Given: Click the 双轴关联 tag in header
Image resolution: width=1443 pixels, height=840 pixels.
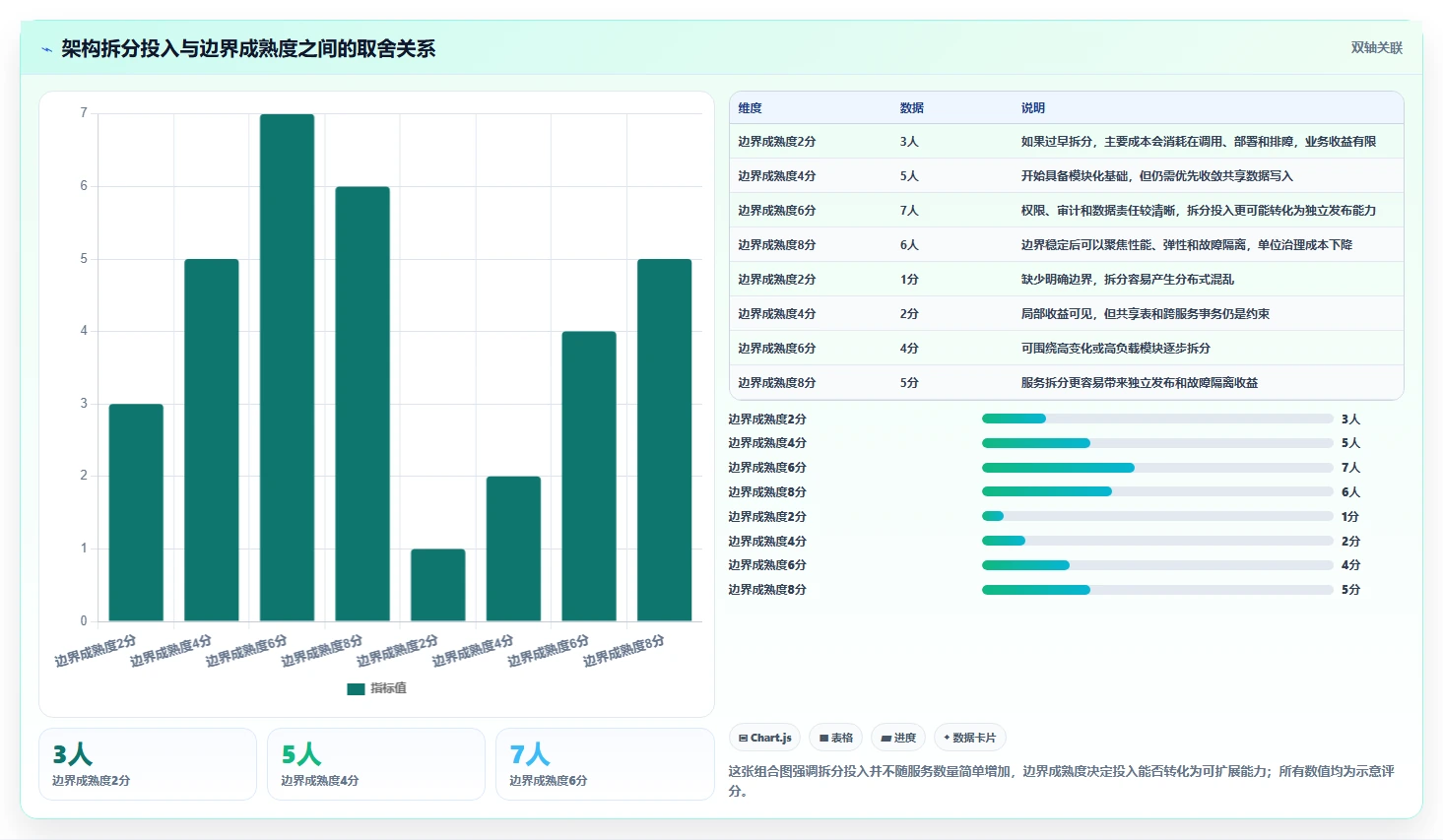Looking at the screenshot, I should pos(1376,48).
